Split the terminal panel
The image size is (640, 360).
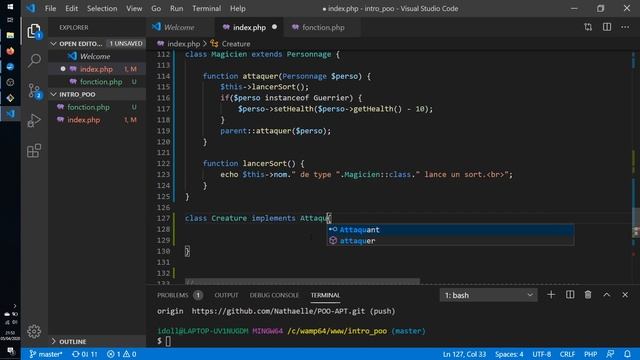coord(570,295)
